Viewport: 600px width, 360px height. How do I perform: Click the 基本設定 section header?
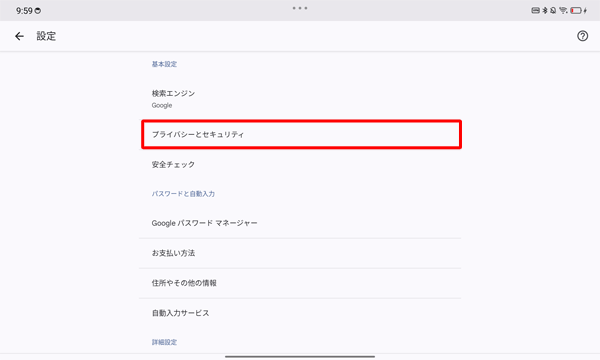(164, 64)
